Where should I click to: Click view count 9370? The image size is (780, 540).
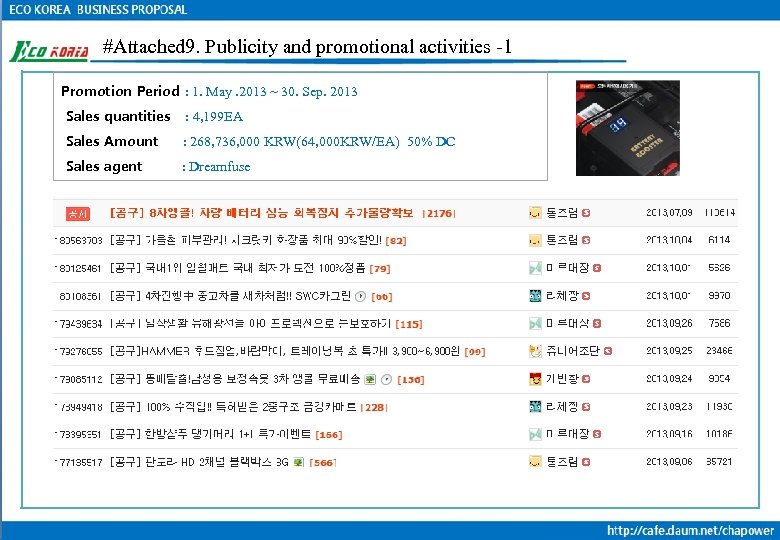click(719, 295)
